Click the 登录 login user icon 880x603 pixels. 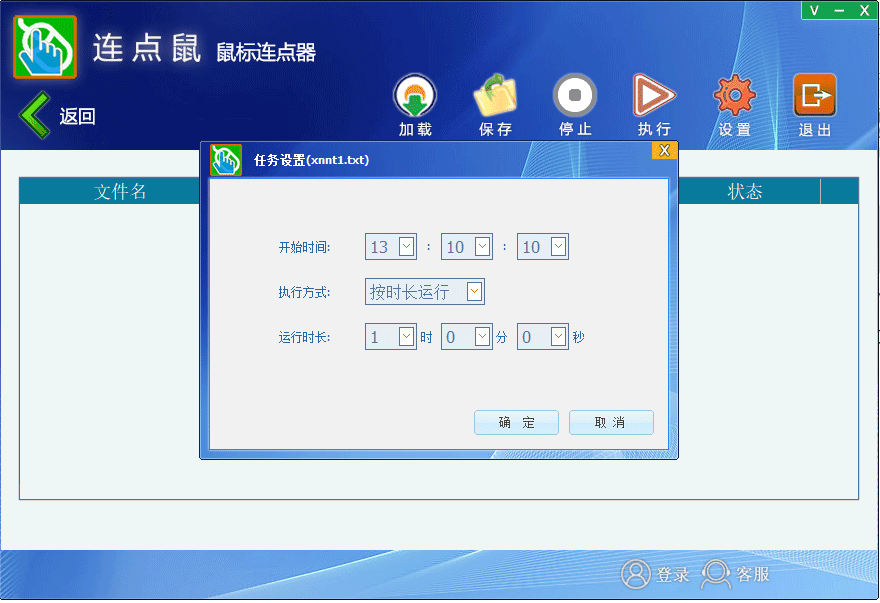(635, 574)
